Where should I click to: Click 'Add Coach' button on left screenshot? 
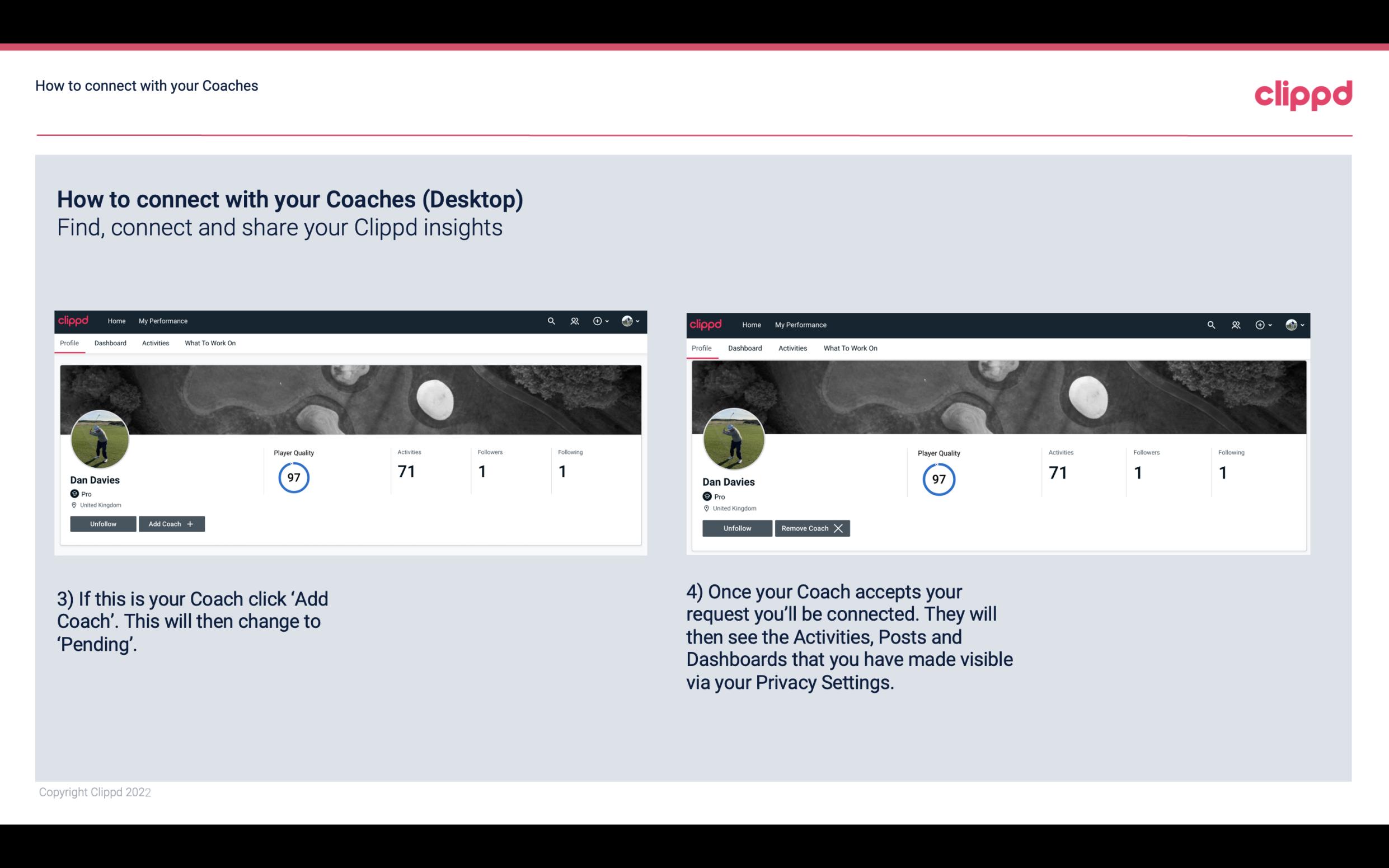pos(170,523)
